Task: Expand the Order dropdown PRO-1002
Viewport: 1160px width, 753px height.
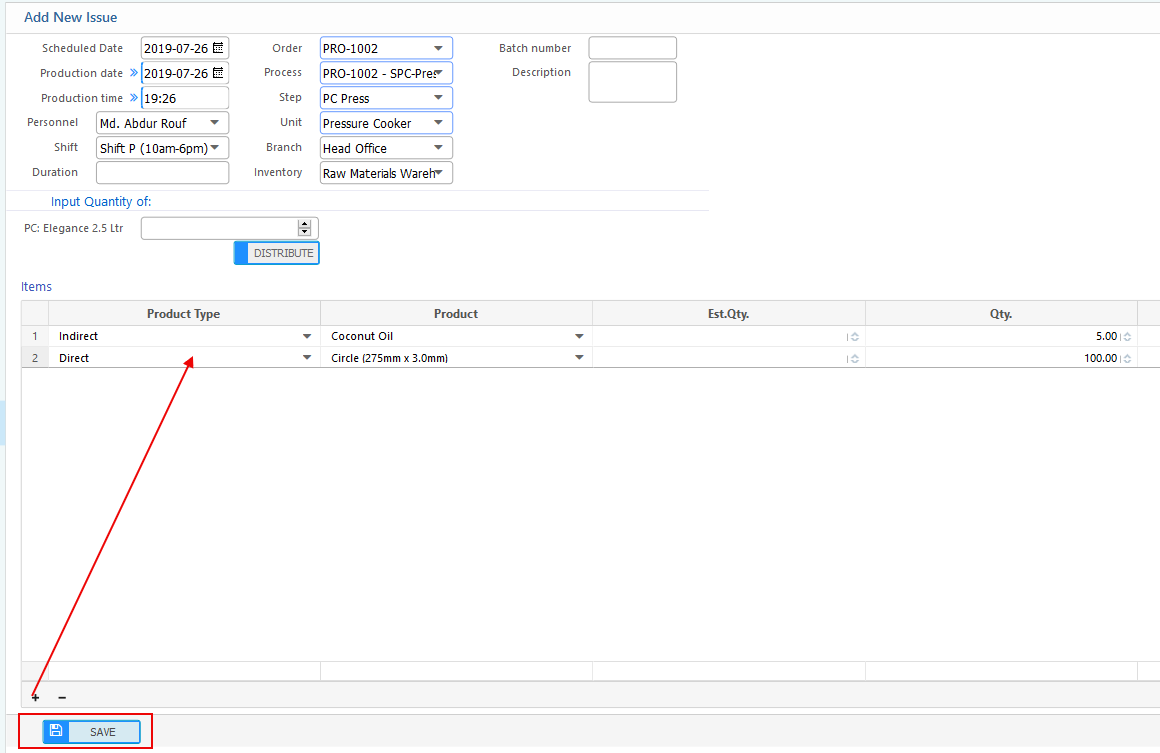Action: point(438,48)
